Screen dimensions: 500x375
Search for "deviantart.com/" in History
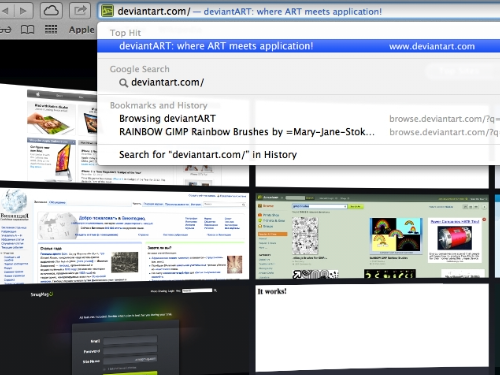pyautogui.click(x=208, y=155)
